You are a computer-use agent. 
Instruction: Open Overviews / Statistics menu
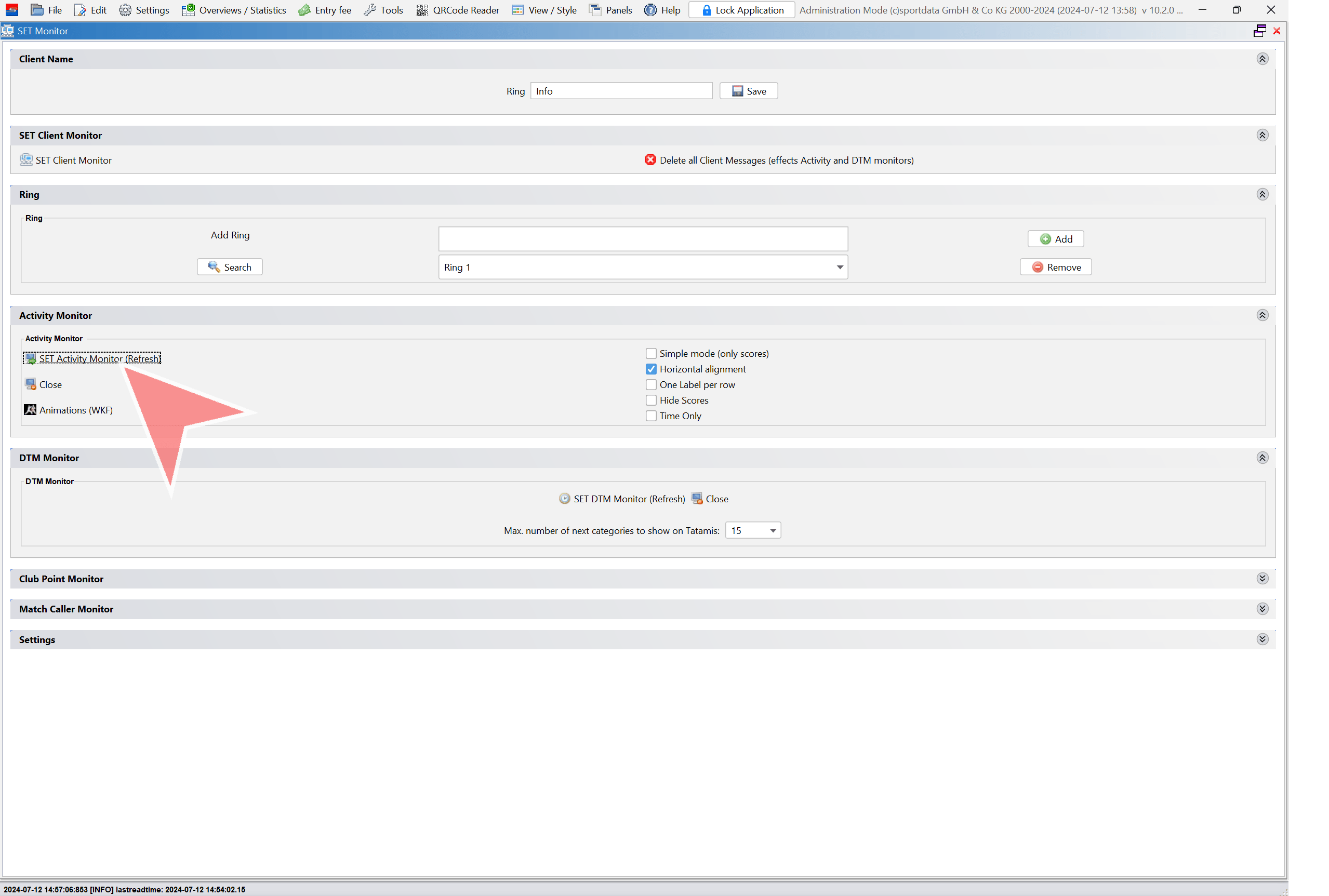point(234,10)
